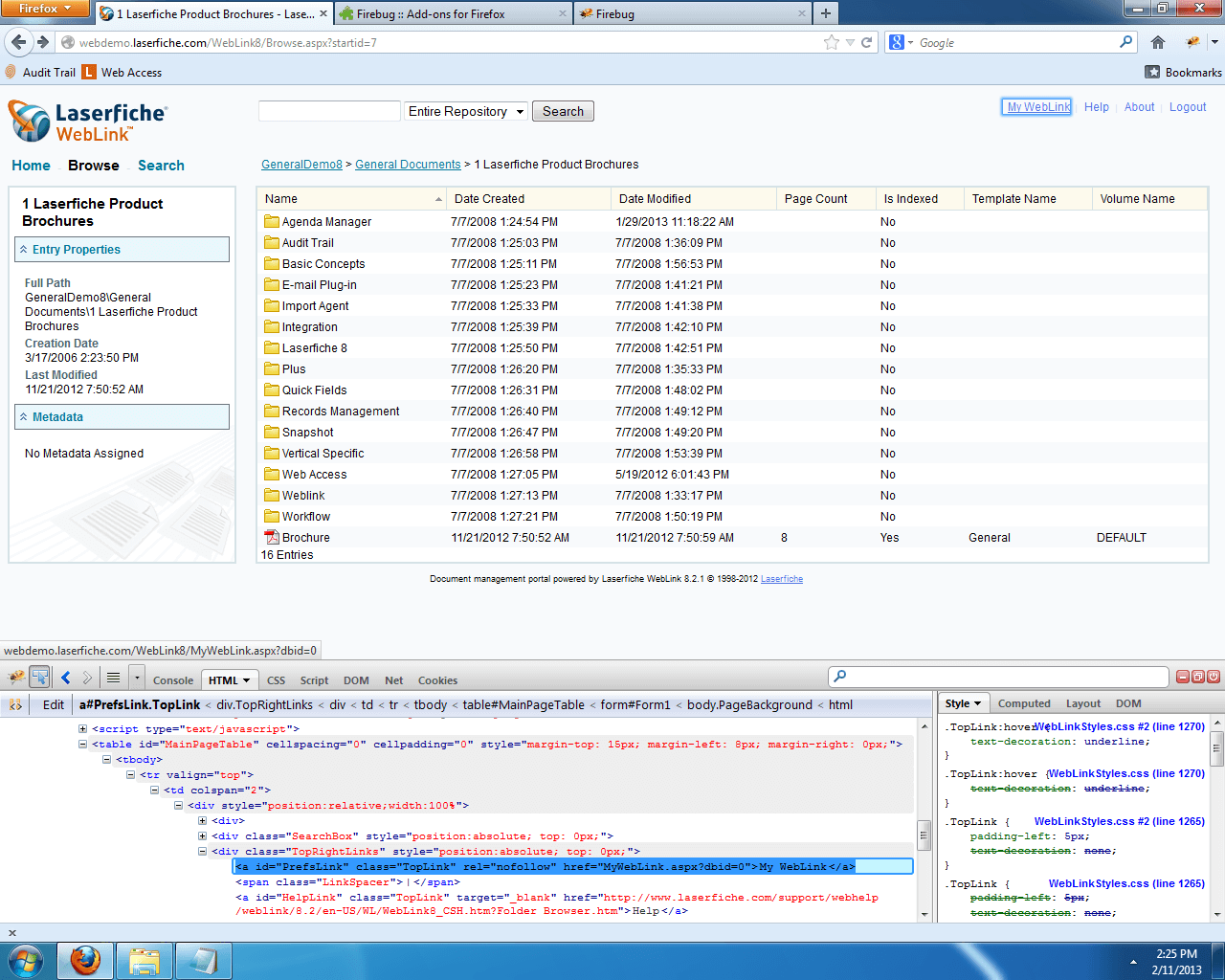Screen dimensions: 1225x980
Task: Click the Agenda Manager folder icon
Action: point(272,221)
